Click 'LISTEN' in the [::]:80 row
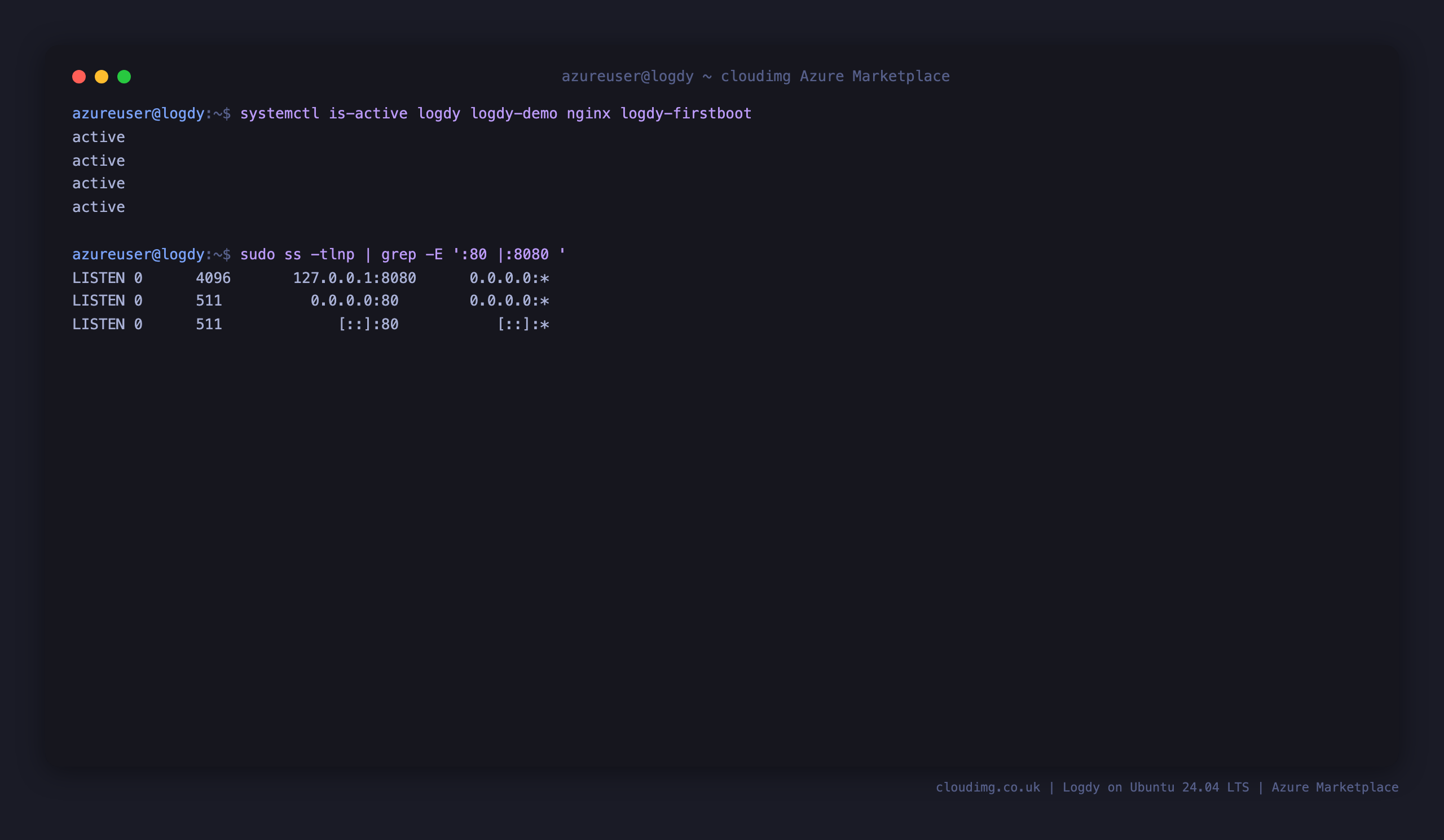Viewport: 1444px width, 840px height. click(99, 324)
